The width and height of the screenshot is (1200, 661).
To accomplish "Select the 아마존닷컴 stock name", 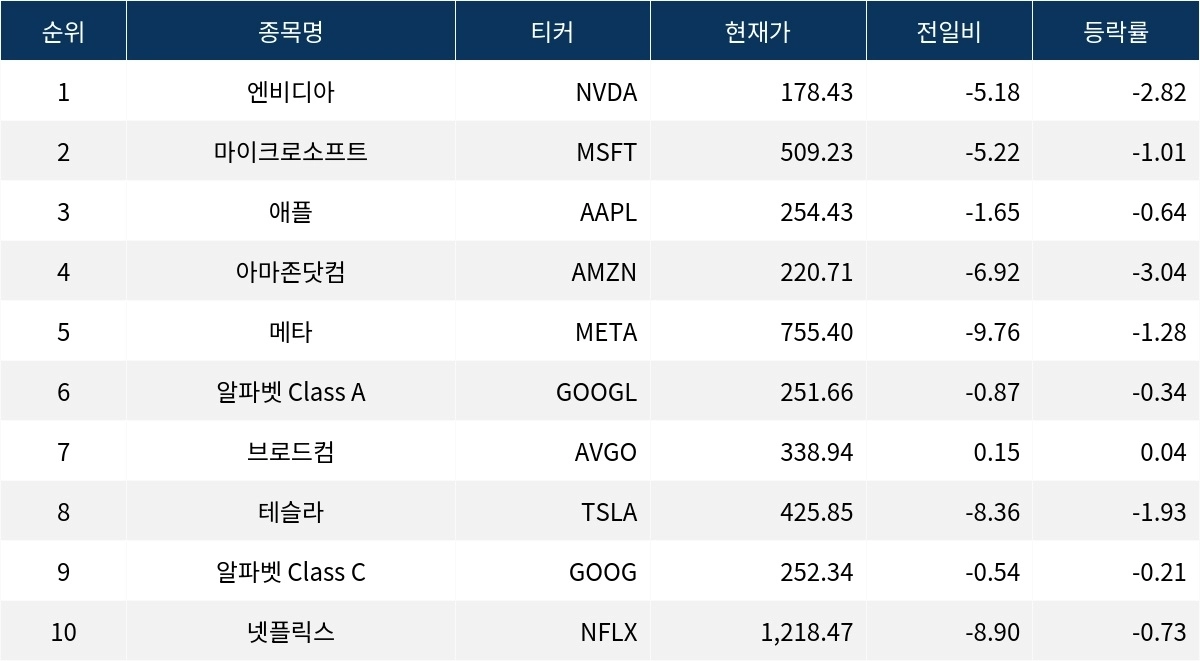I will [290, 272].
